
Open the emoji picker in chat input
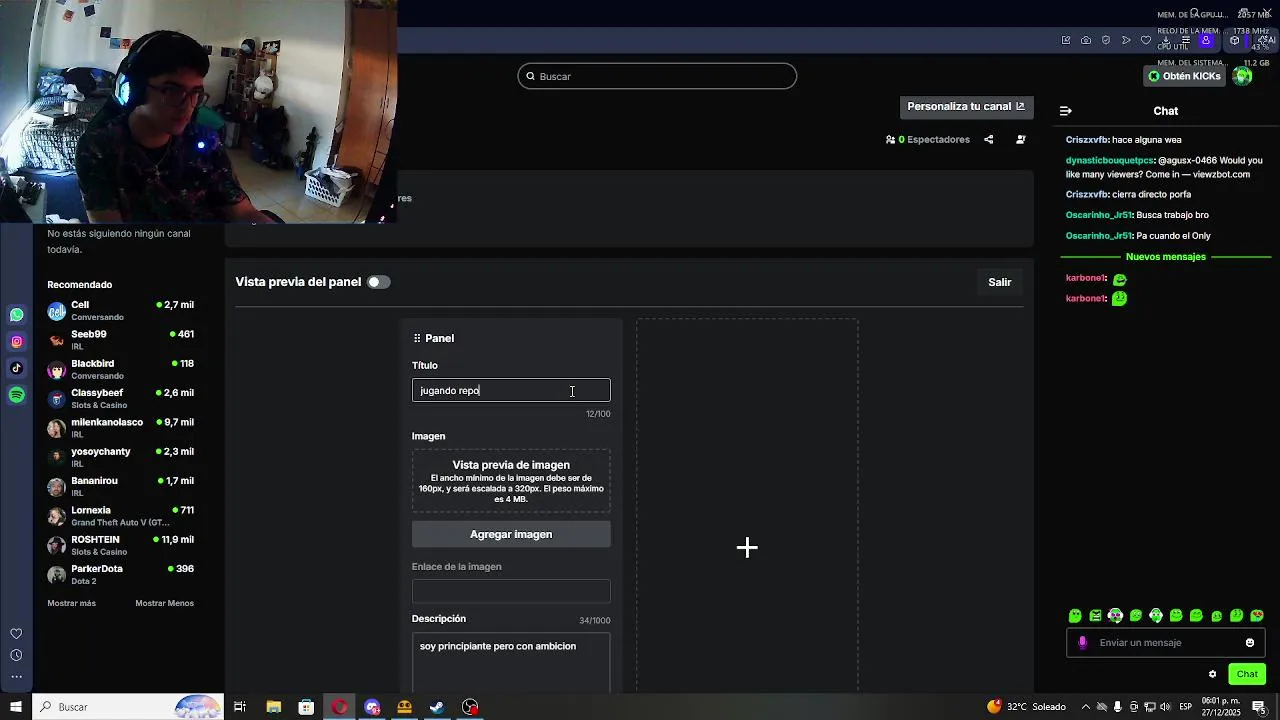1250,643
